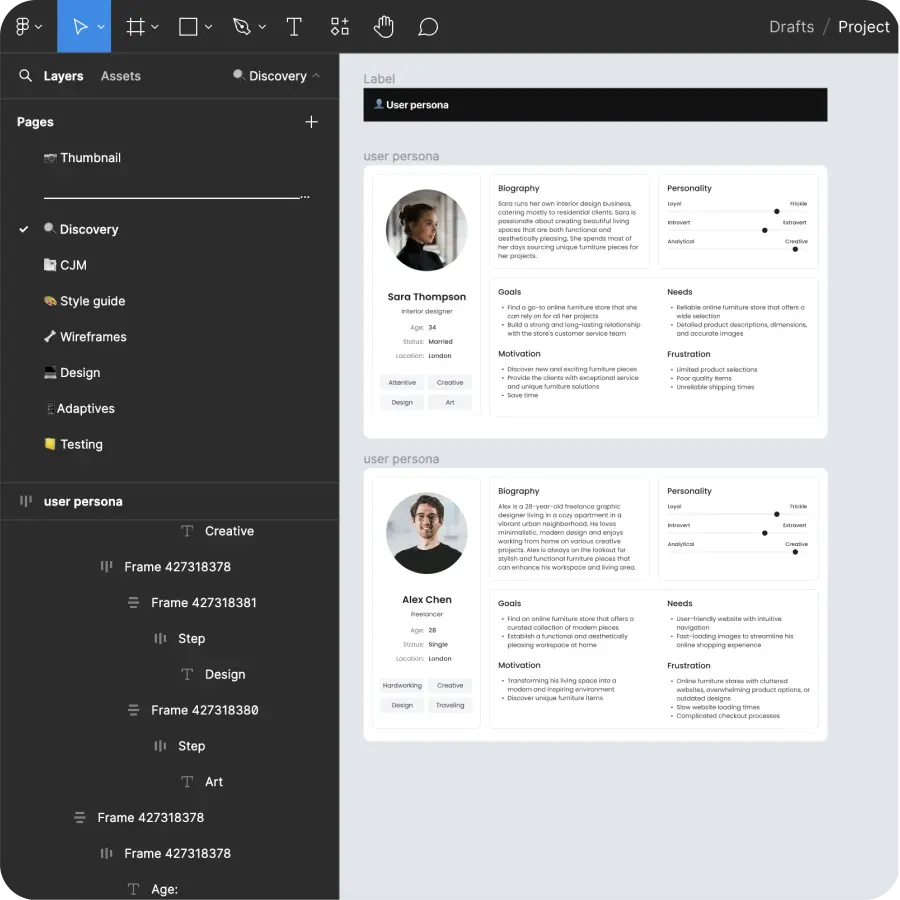Select the Frame tool
This screenshot has height=900, width=900.
pos(136,27)
